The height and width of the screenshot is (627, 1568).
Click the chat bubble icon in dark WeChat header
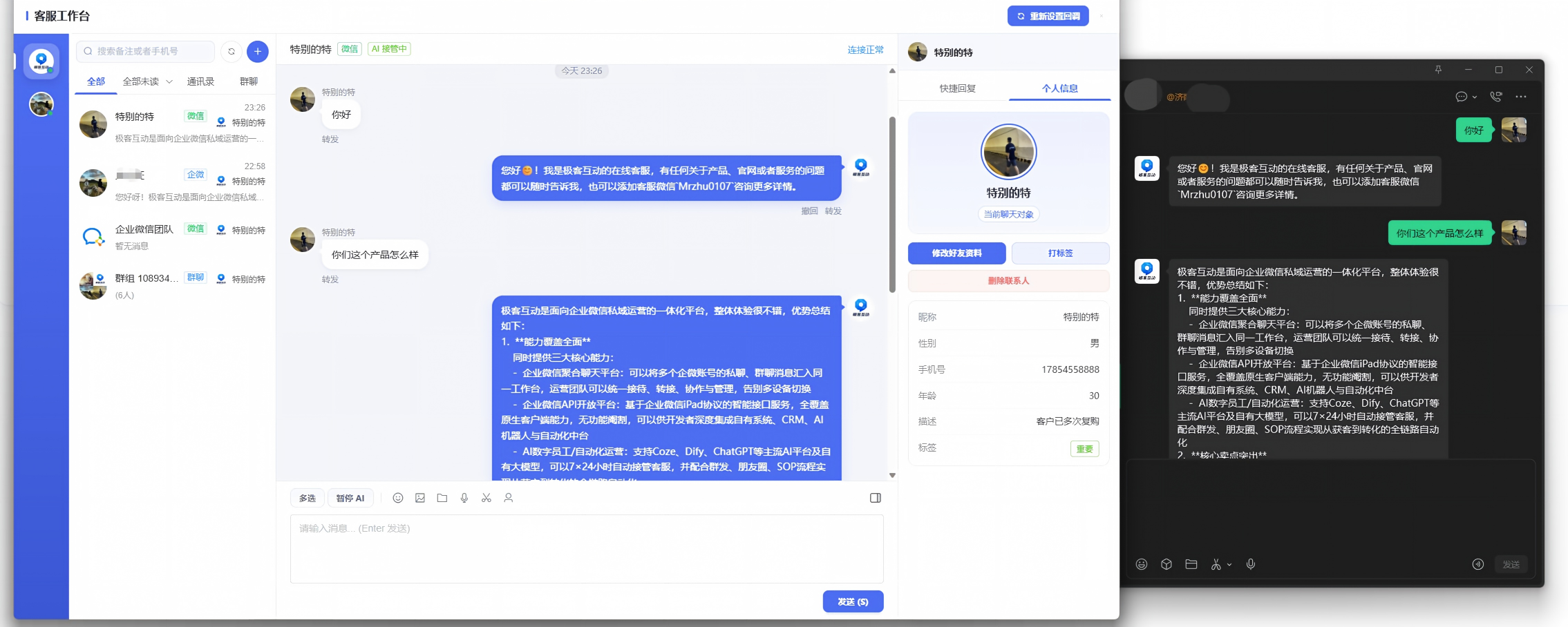click(1462, 97)
